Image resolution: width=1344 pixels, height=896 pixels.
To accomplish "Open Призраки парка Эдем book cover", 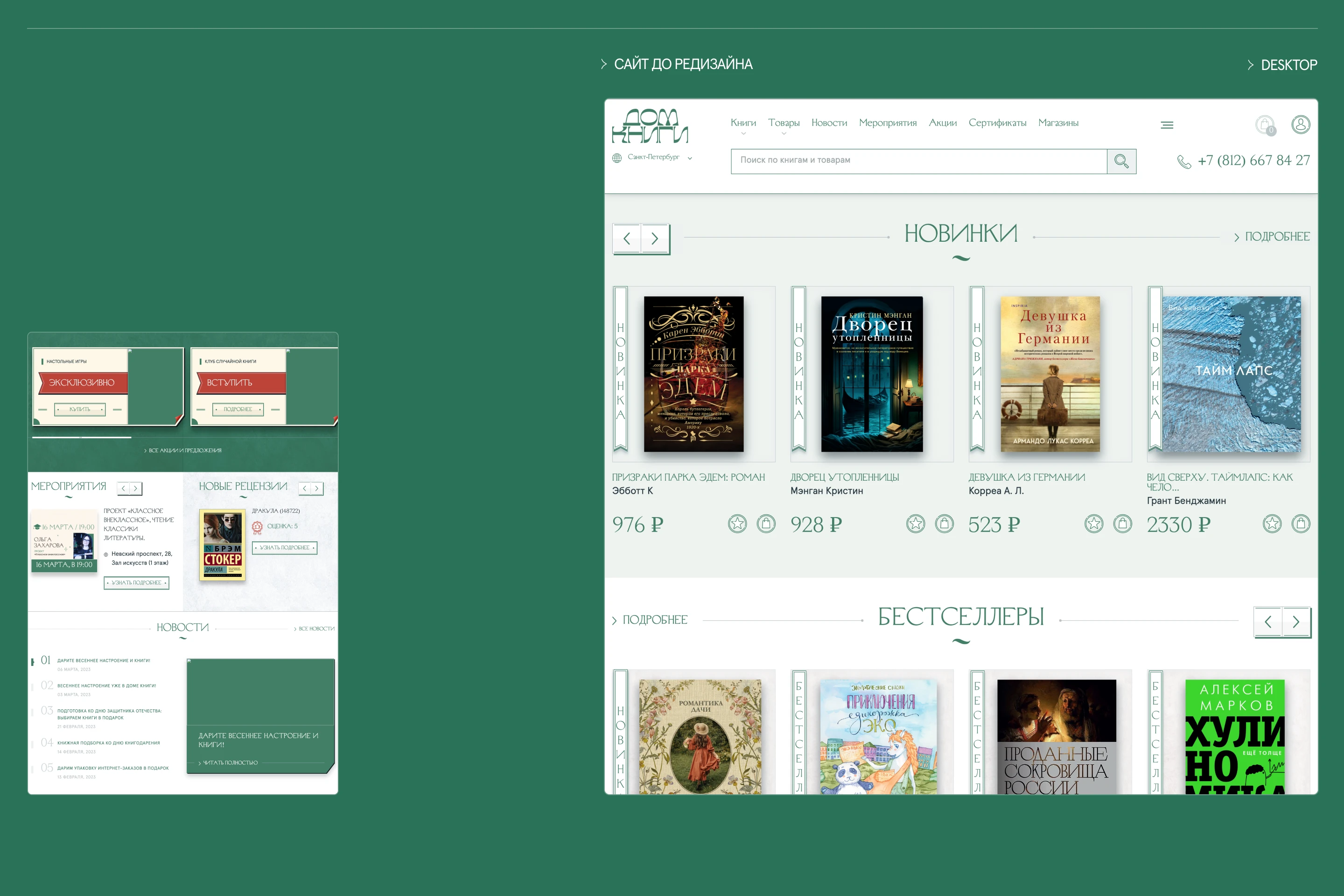I will point(694,374).
